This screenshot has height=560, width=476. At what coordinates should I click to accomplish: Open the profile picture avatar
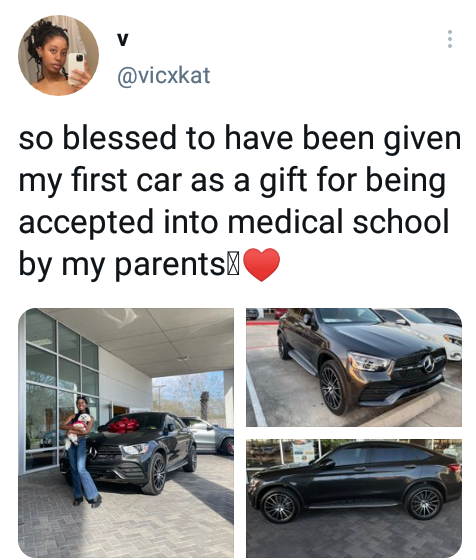coord(59,55)
